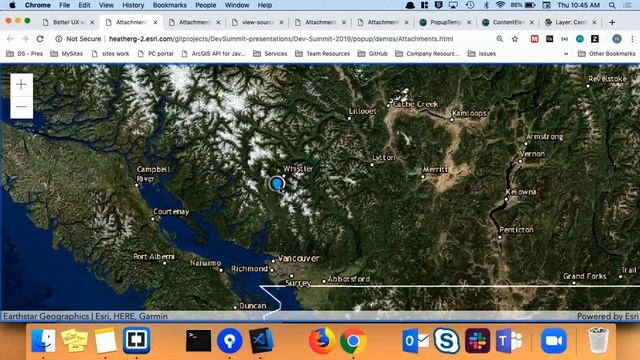The image size is (640, 360).
Task: Open the People menu
Action: point(205,5)
